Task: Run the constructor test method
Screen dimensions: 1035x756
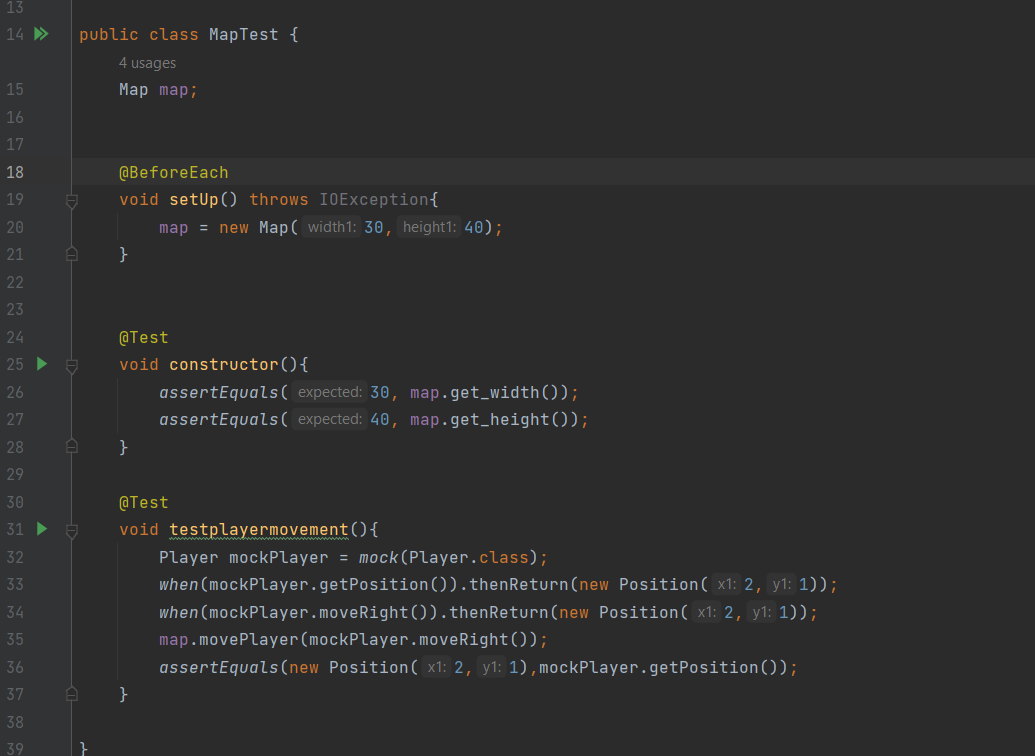Action: coord(41,364)
